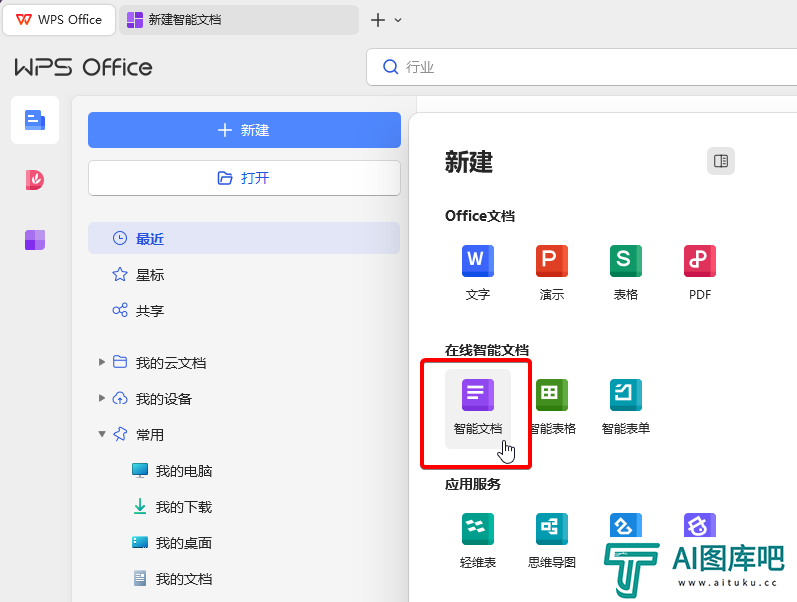Expand the 我的设备 tree node
Image resolution: width=797 pixels, height=602 pixels.
(102, 398)
